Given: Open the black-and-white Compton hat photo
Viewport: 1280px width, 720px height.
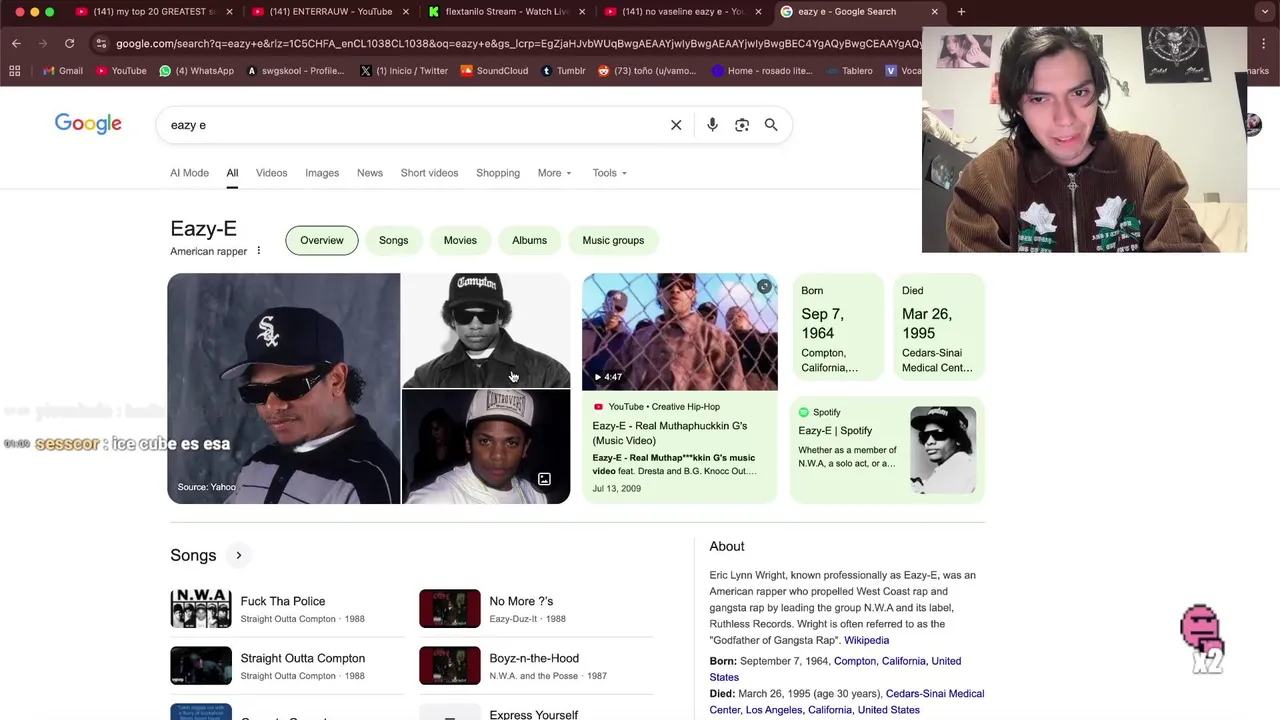Looking at the screenshot, I should coord(486,330).
